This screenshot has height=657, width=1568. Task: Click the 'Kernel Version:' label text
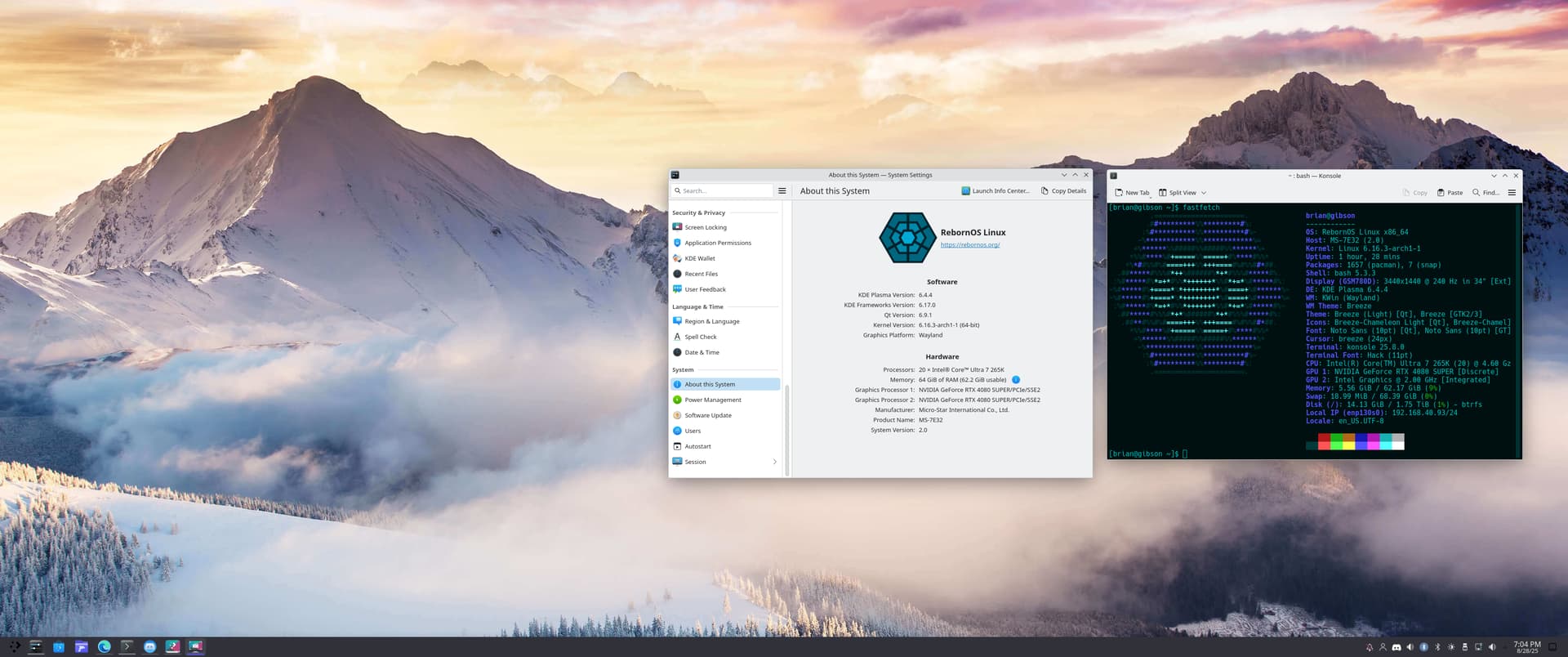894,325
